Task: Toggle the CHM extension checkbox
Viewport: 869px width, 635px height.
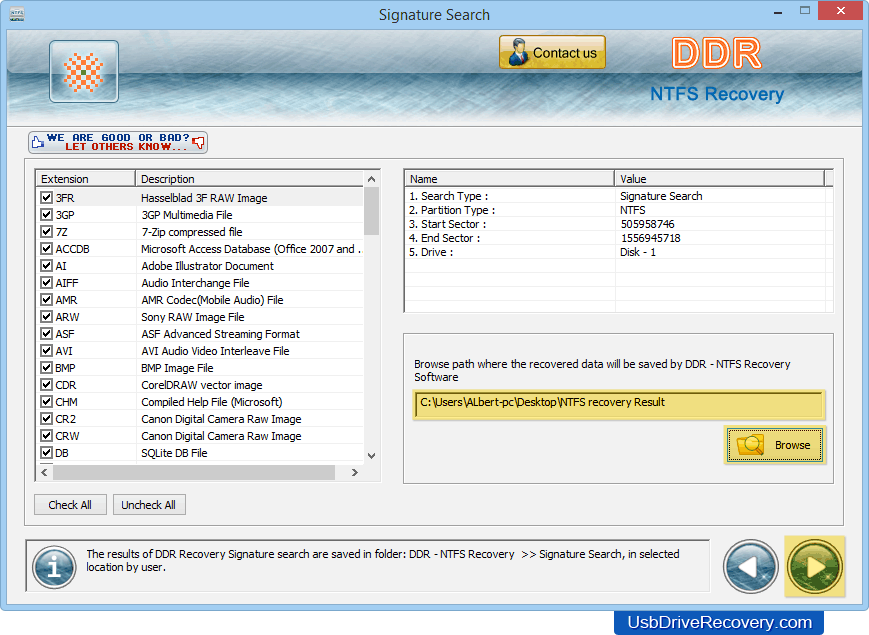Action: click(x=47, y=402)
